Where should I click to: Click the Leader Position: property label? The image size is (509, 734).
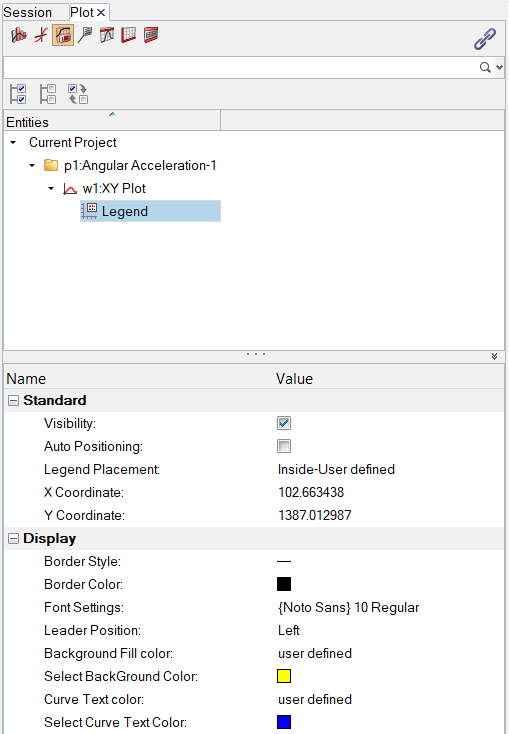click(92, 630)
